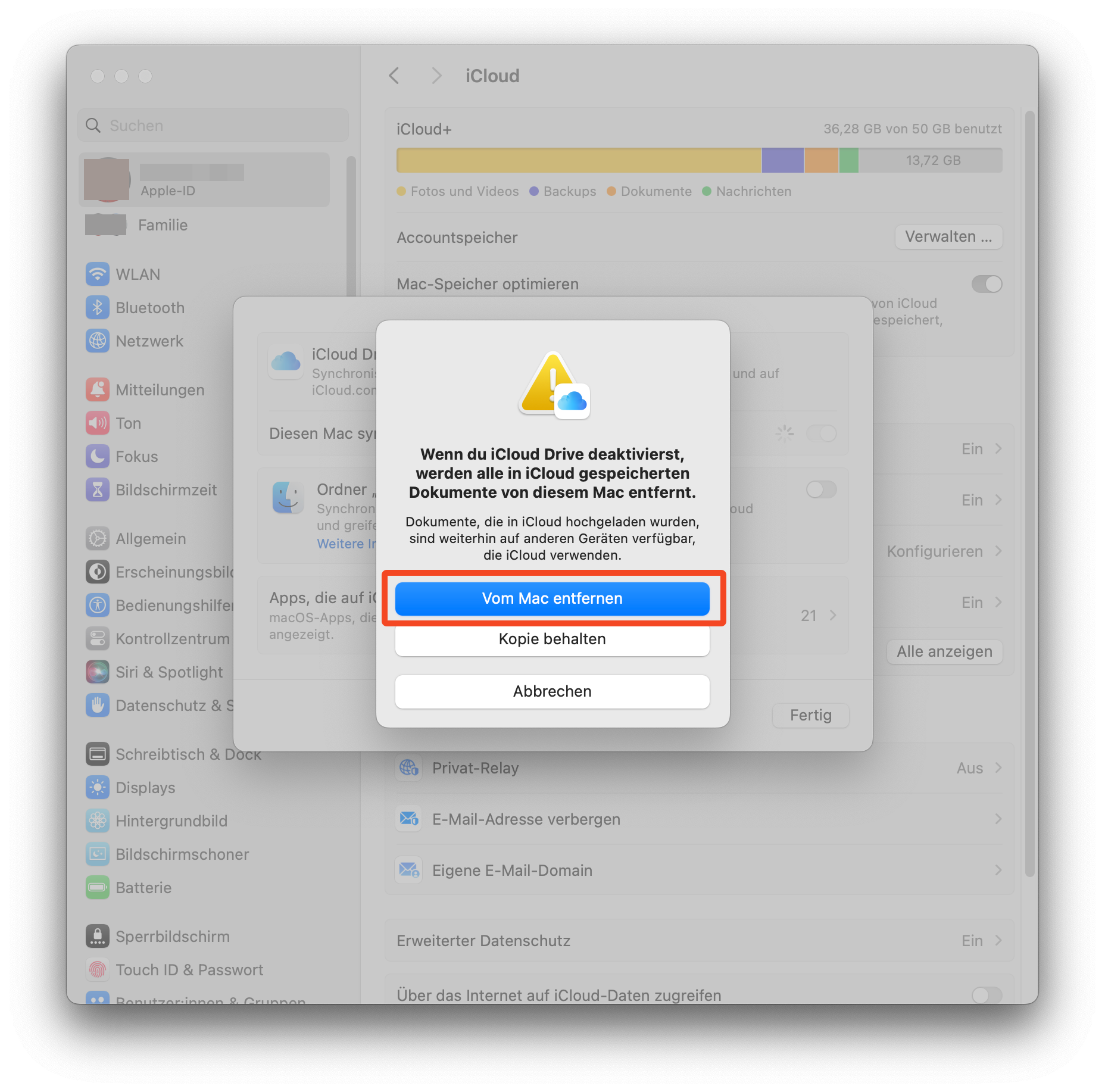This screenshot has width=1105, height=1092.
Task: Click the Ton speaker icon
Action: [98, 423]
